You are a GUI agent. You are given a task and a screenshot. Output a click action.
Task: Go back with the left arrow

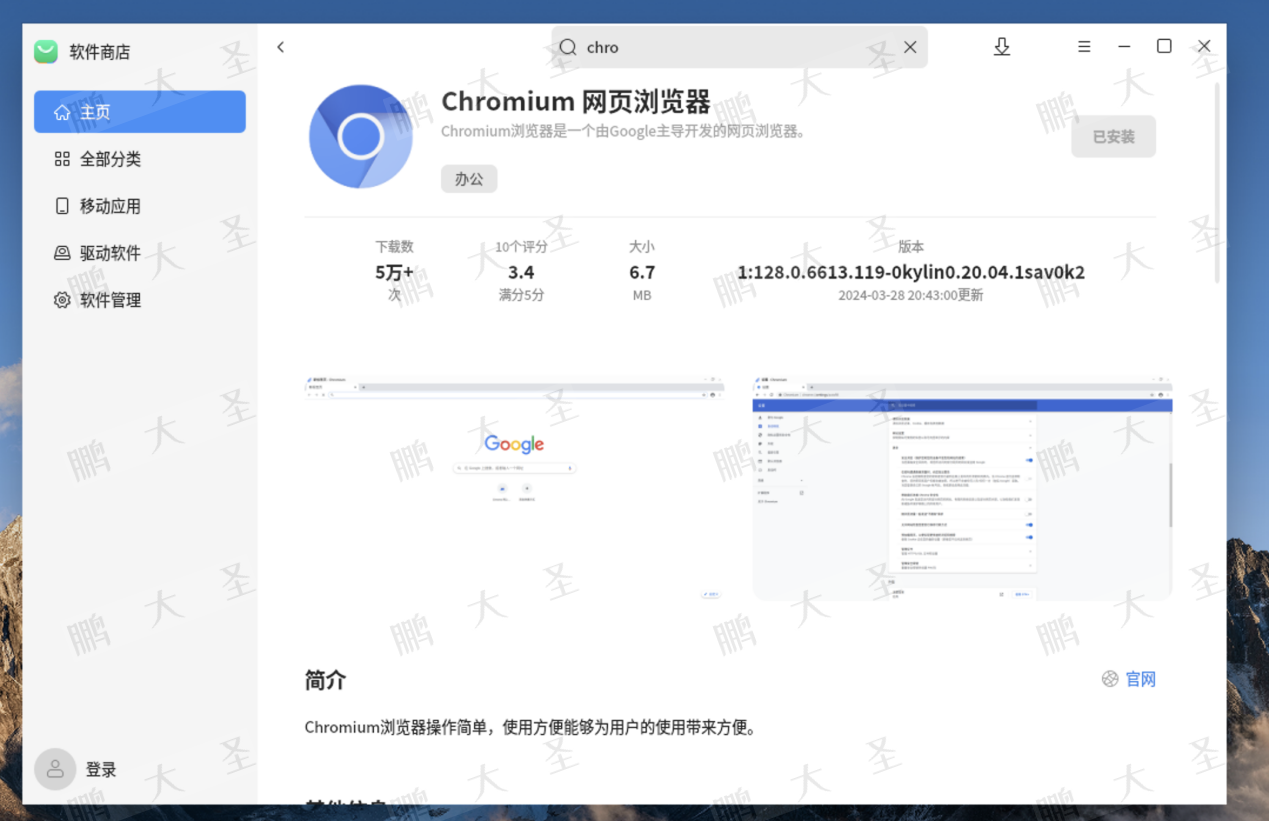coord(281,47)
